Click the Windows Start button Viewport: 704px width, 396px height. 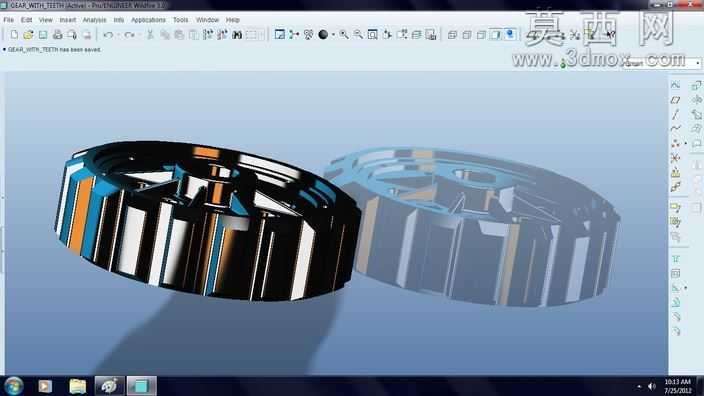pyautogui.click(x=13, y=386)
